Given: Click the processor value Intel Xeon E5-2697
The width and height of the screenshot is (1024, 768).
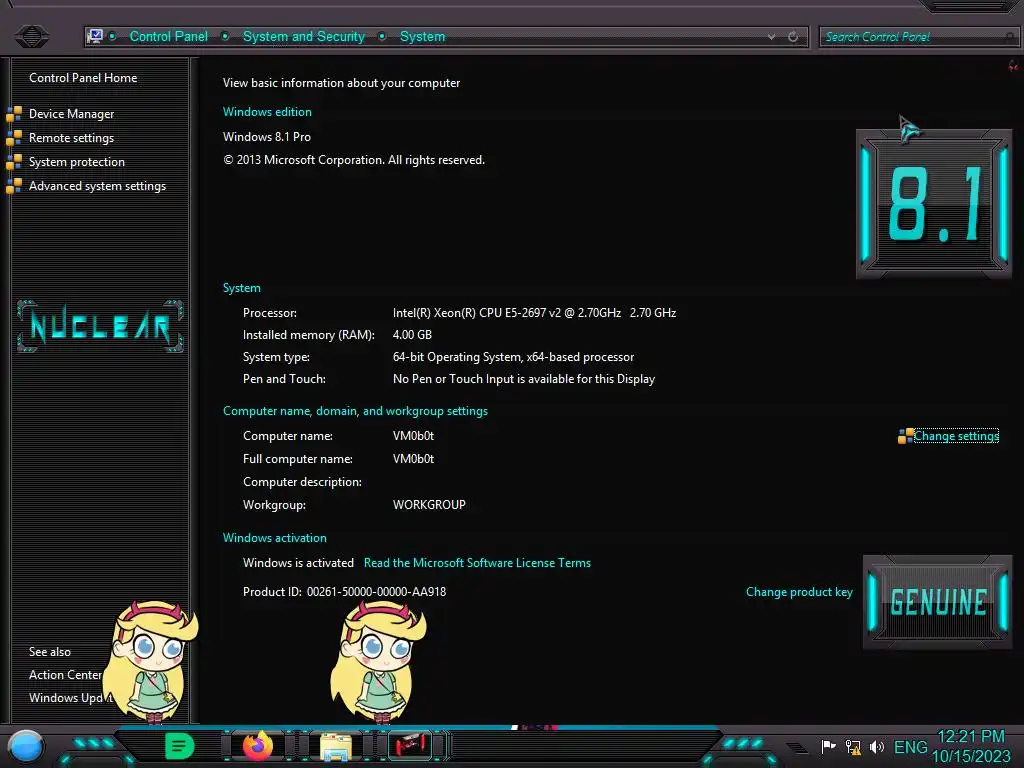Looking at the screenshot, I should click(x=534, y=313).
